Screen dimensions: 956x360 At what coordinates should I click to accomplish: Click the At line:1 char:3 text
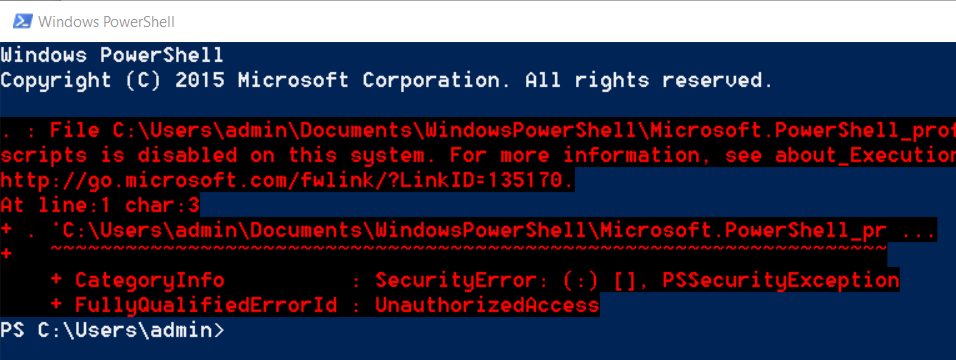click(100, 206)
